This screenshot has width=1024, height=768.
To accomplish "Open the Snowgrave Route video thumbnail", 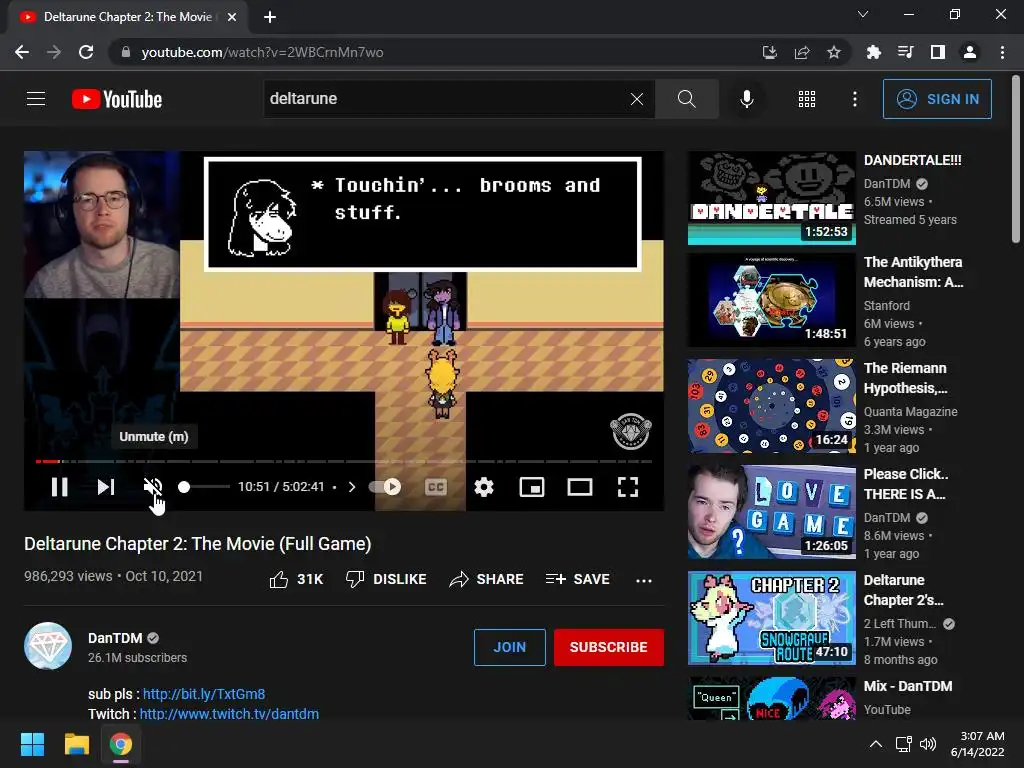I will 772,618.
